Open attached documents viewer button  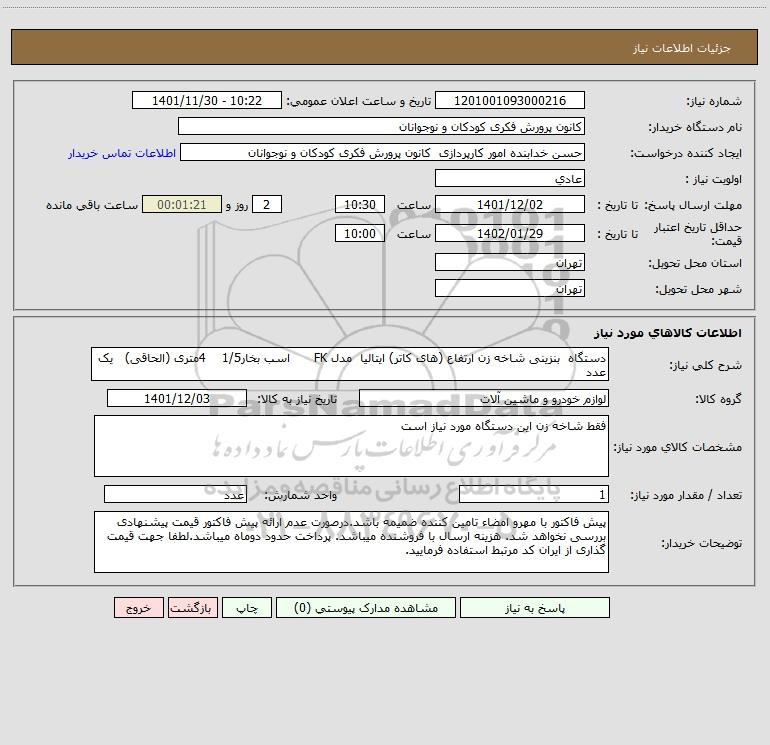366,608
